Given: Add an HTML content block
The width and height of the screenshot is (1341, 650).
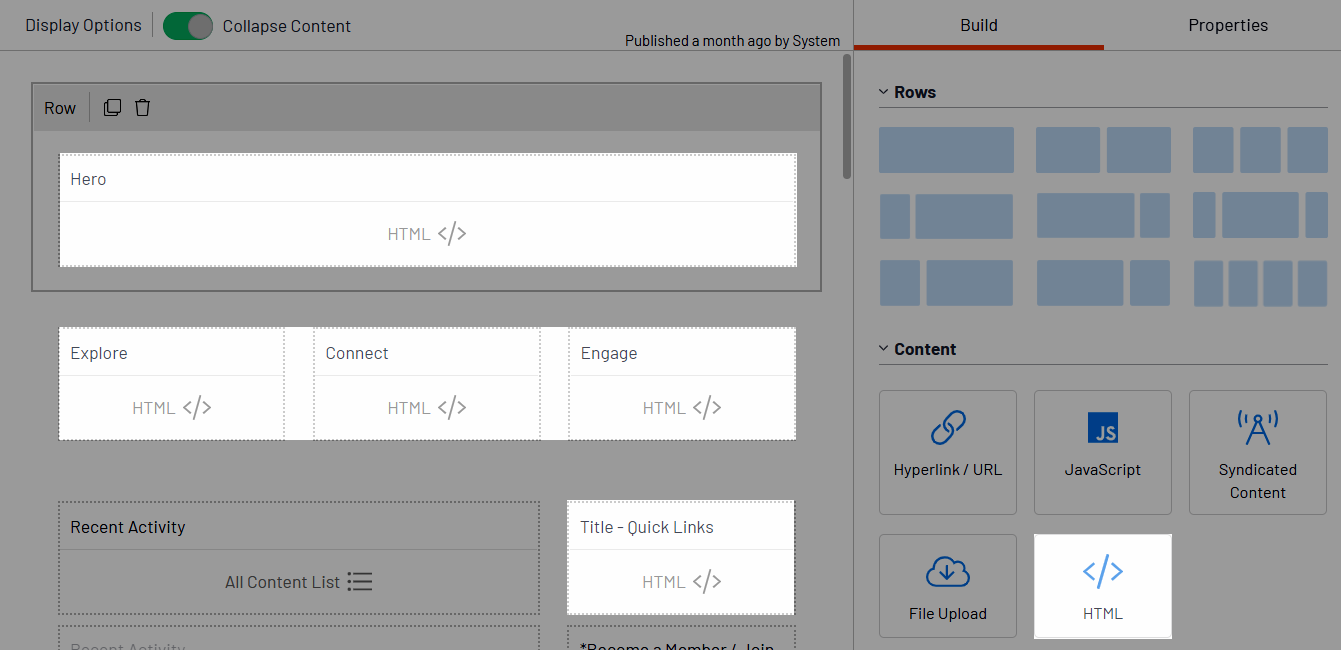Looking at the screenshot, I should click(1103, 586).
